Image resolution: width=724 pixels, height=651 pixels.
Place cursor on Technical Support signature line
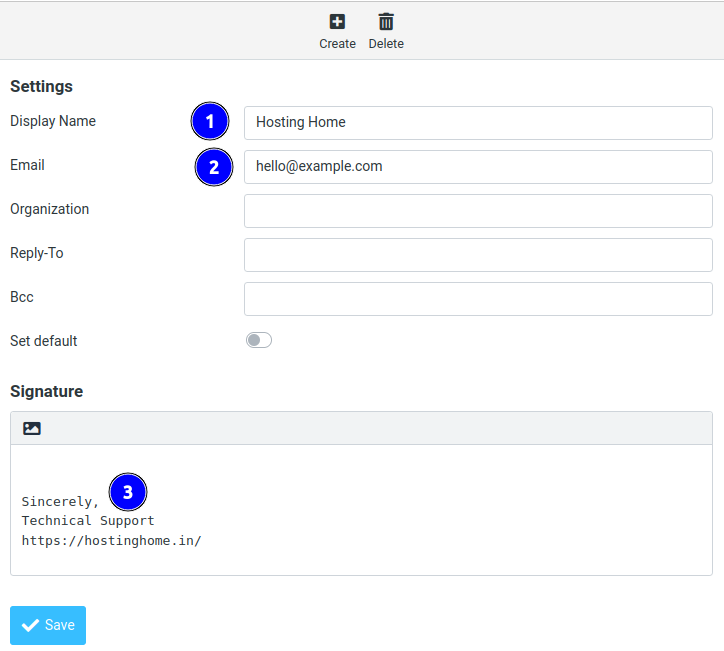[88, 521]
